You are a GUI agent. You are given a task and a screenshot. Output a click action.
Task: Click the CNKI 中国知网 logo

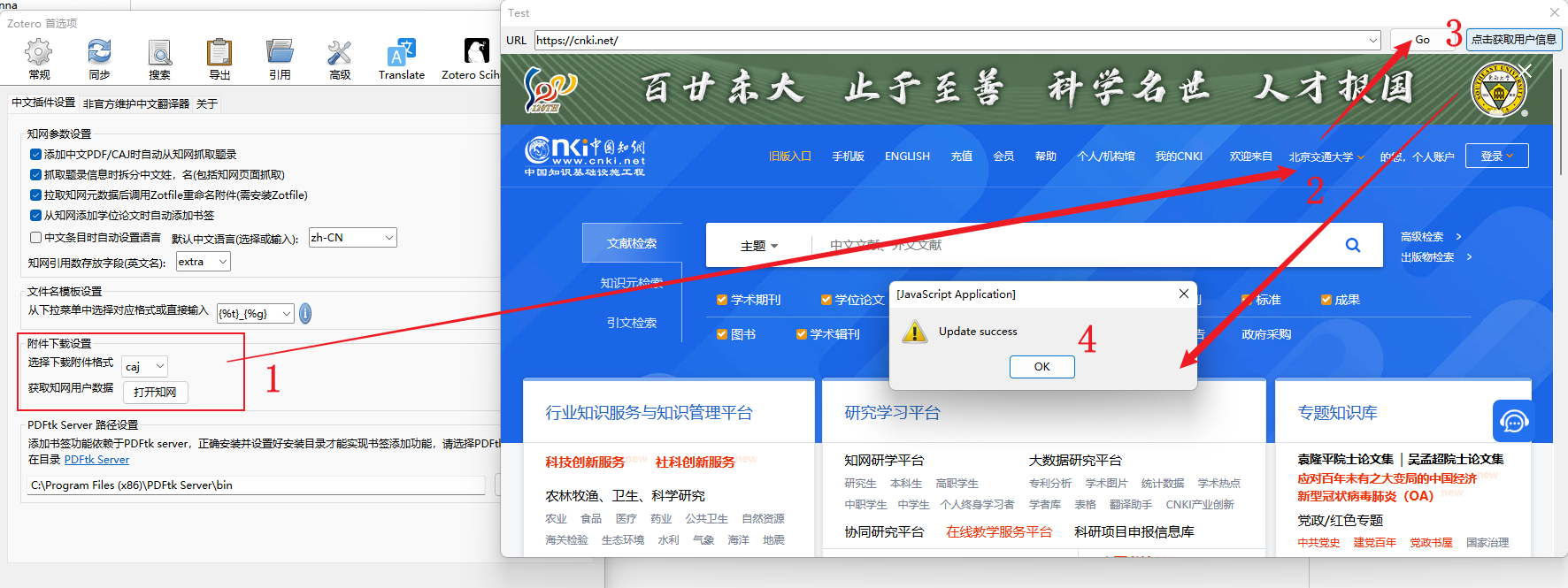tap(585, 156)
